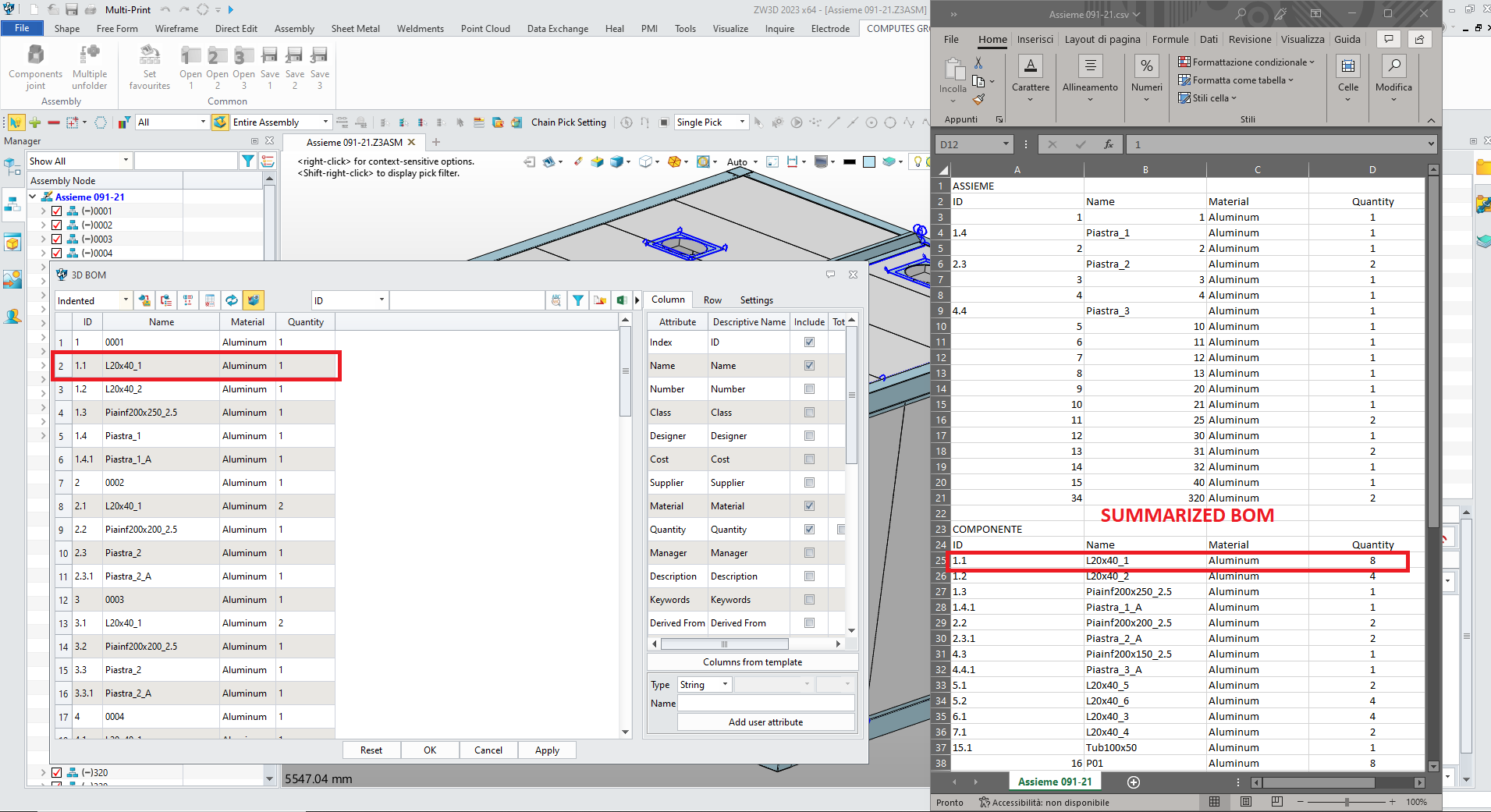
Task: Click the highlighted BOM display icon next to refresh
Action: 253,300
